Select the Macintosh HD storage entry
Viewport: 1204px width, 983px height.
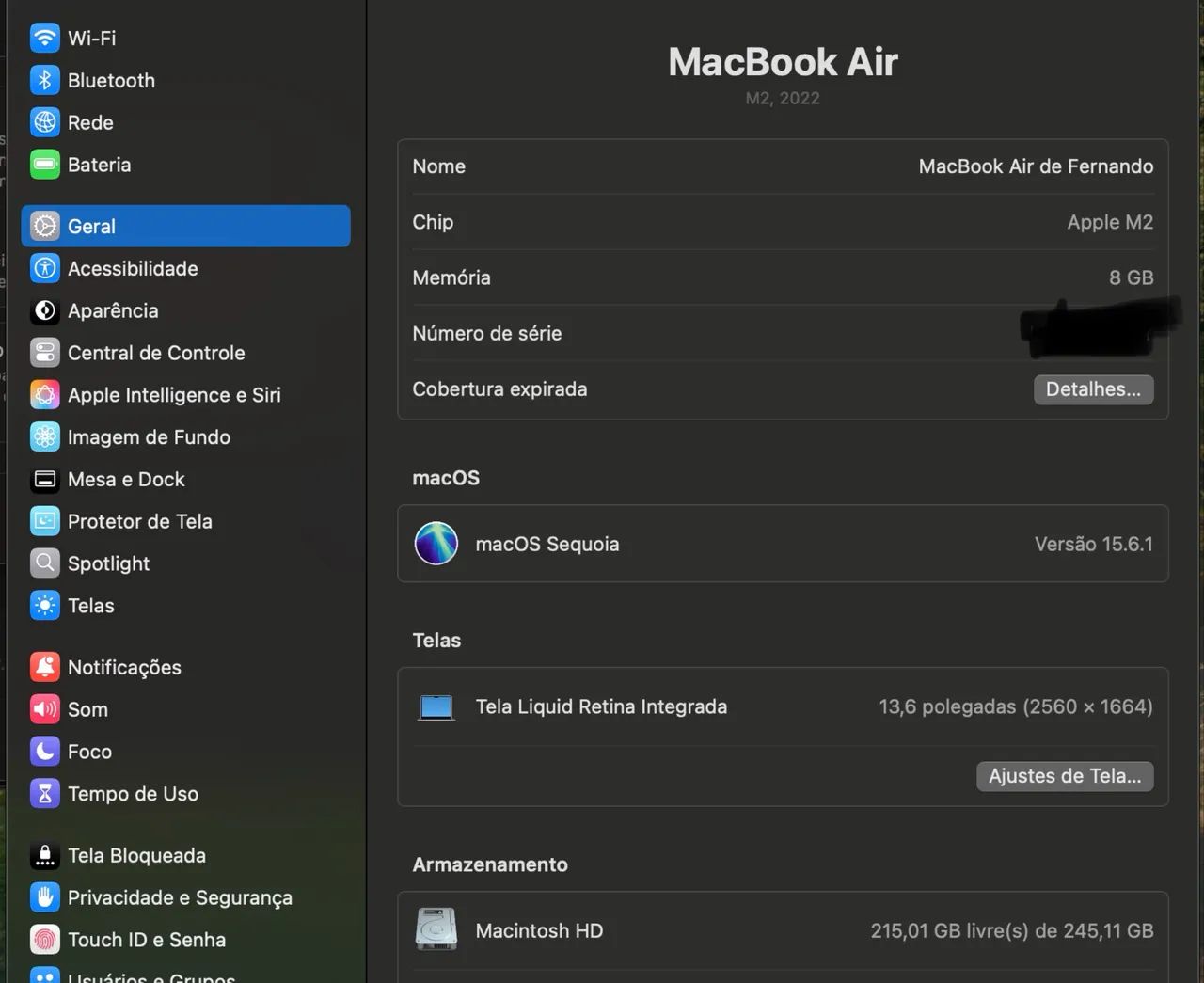[539, 930]
